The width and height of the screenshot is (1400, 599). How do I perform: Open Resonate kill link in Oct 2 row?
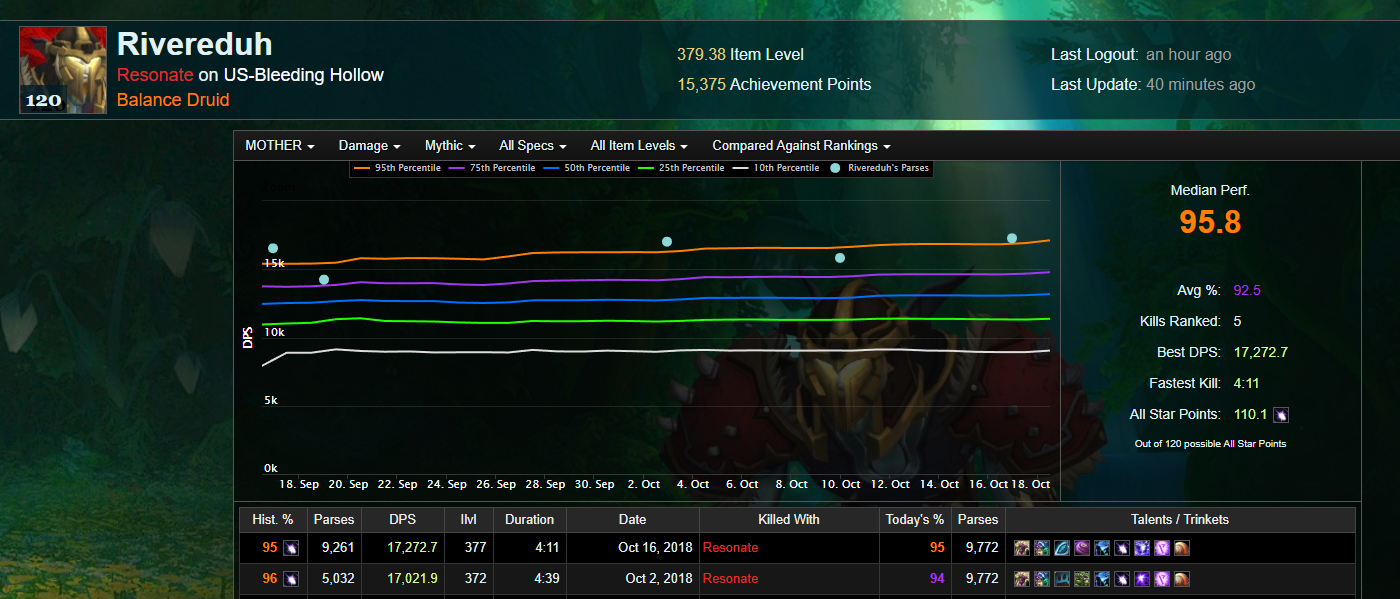pos(731,579)
